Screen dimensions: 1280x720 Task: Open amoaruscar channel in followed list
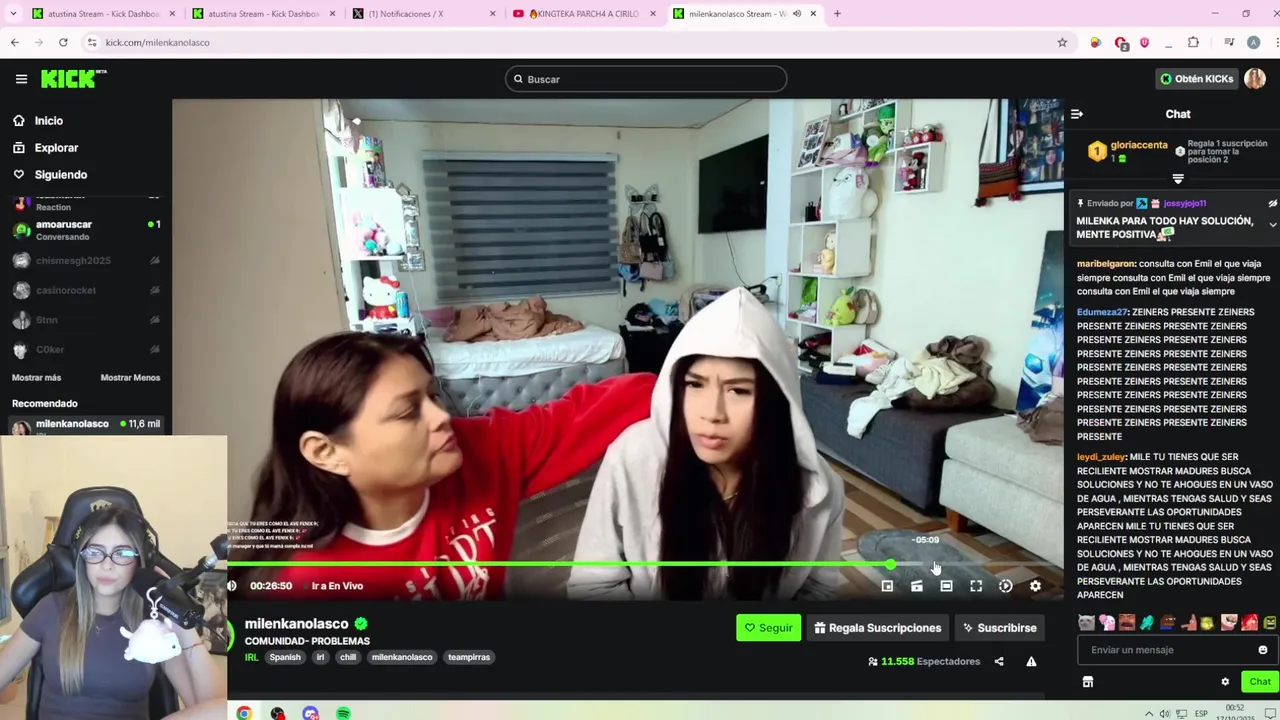click(86, 230)
